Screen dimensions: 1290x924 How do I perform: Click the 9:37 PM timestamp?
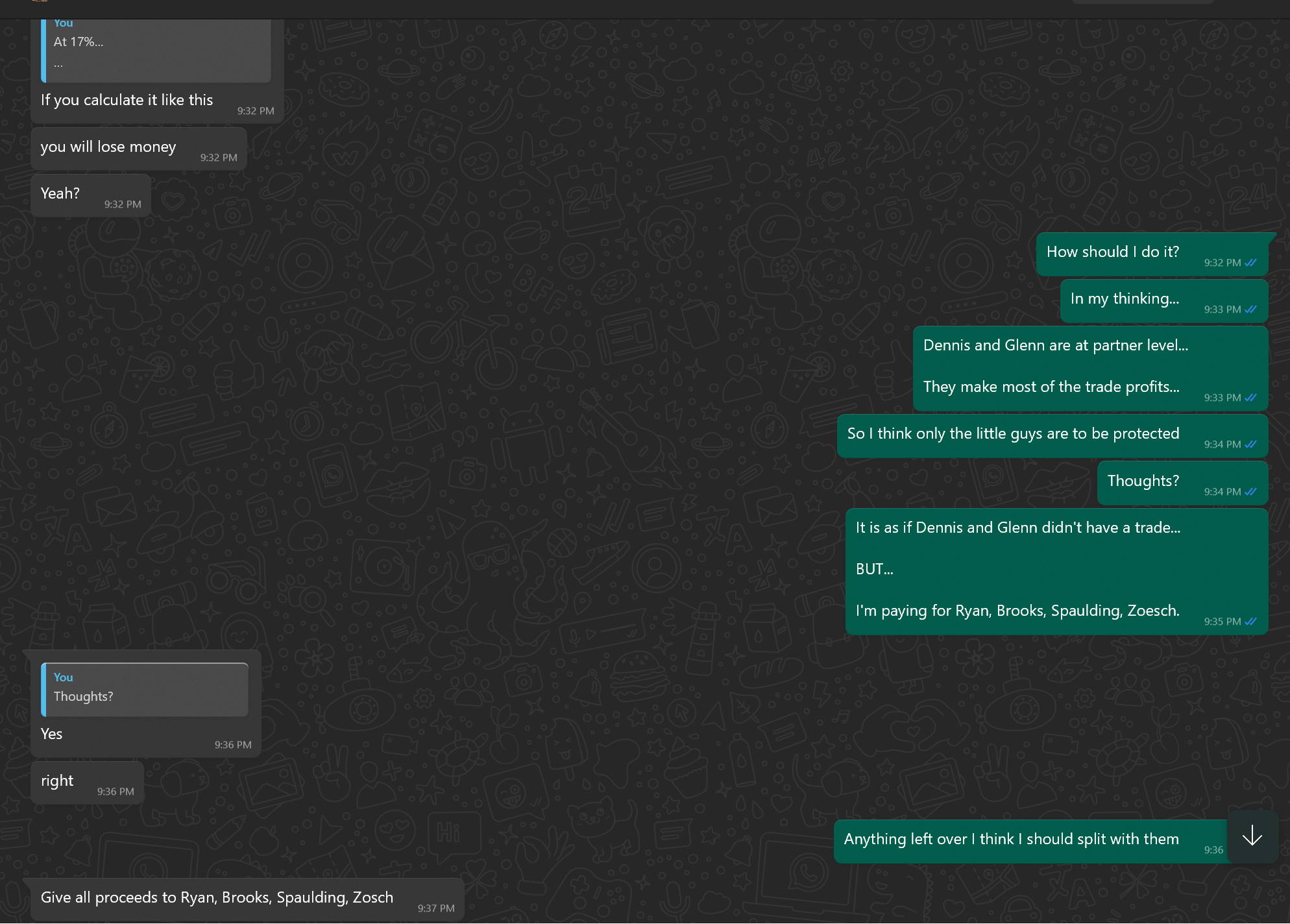tap(435, 908)
